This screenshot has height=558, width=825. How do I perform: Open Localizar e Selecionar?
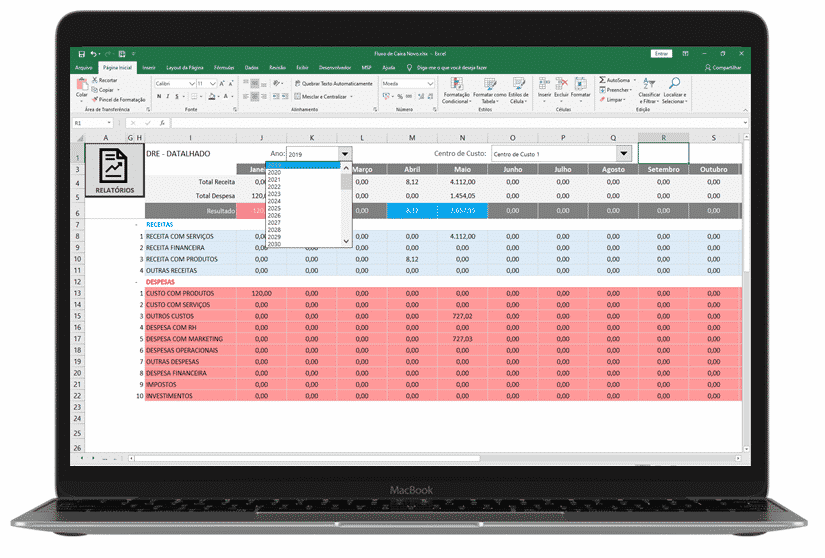(674, 90)
